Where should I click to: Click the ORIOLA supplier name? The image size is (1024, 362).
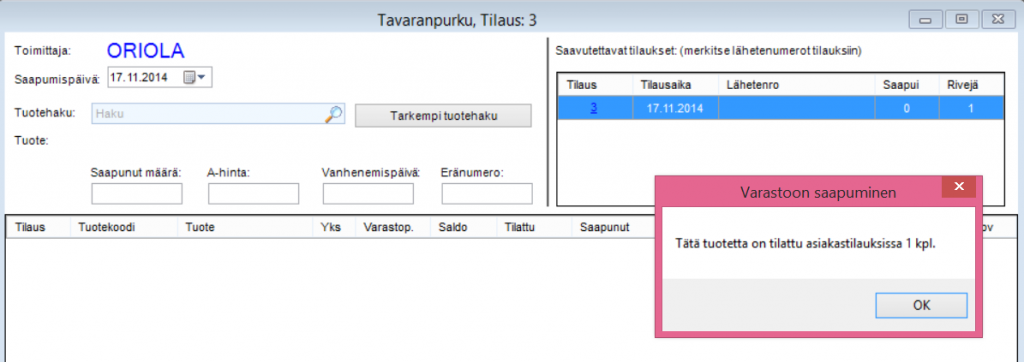146,50
